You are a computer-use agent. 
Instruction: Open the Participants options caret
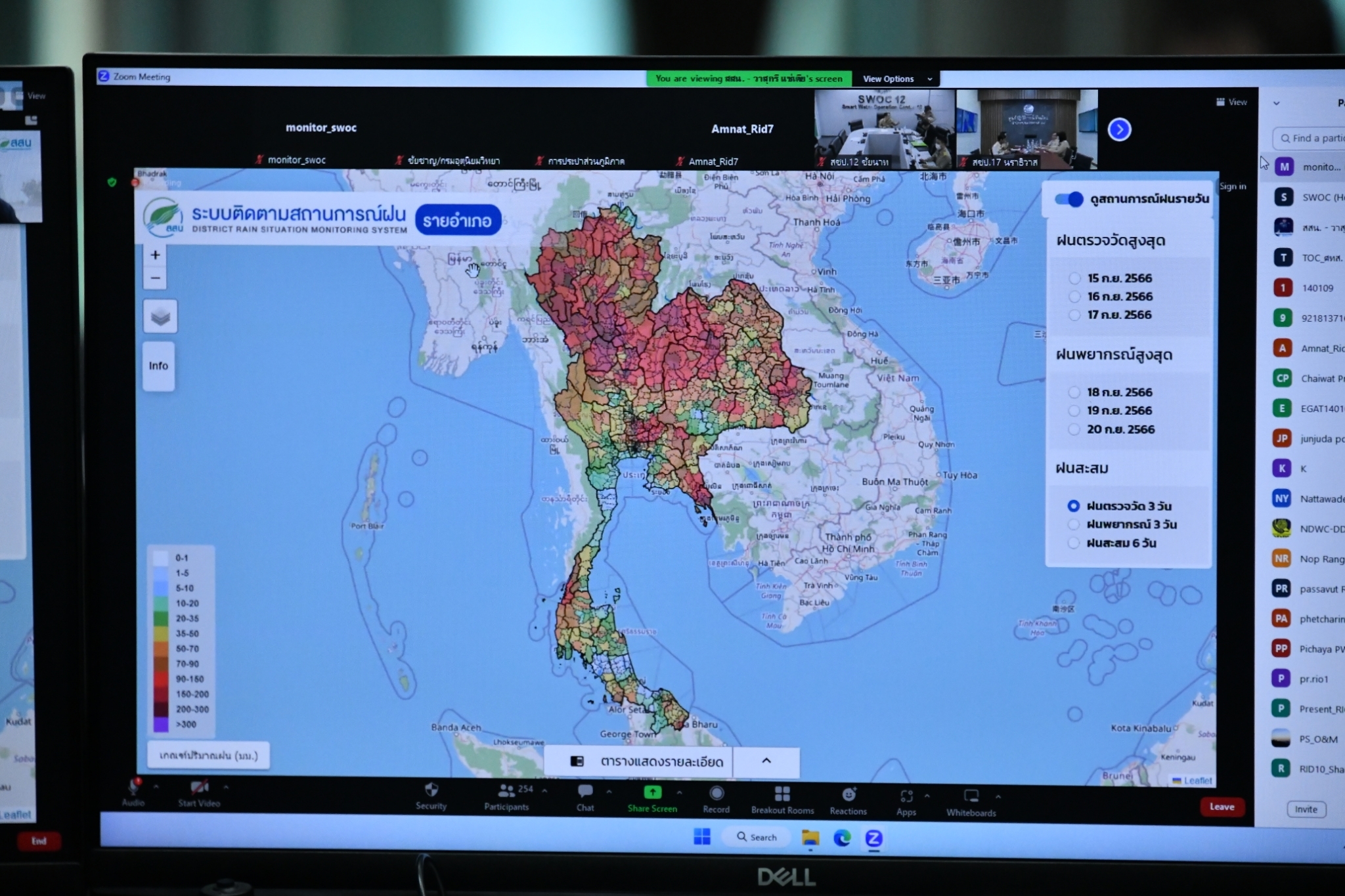(x=545, y=790)
